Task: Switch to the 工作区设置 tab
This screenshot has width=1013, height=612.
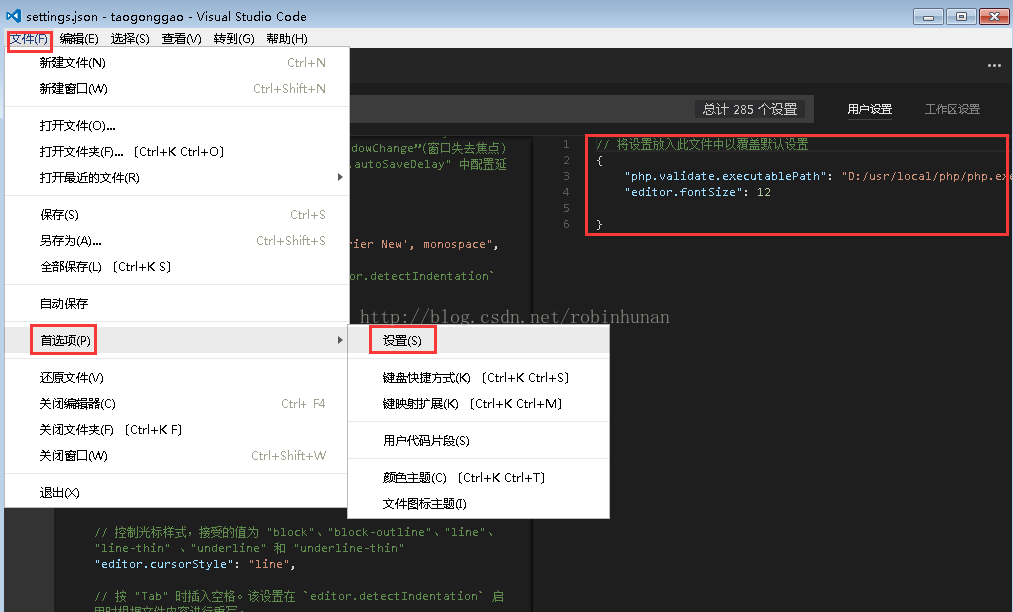Action: (952, 110)
